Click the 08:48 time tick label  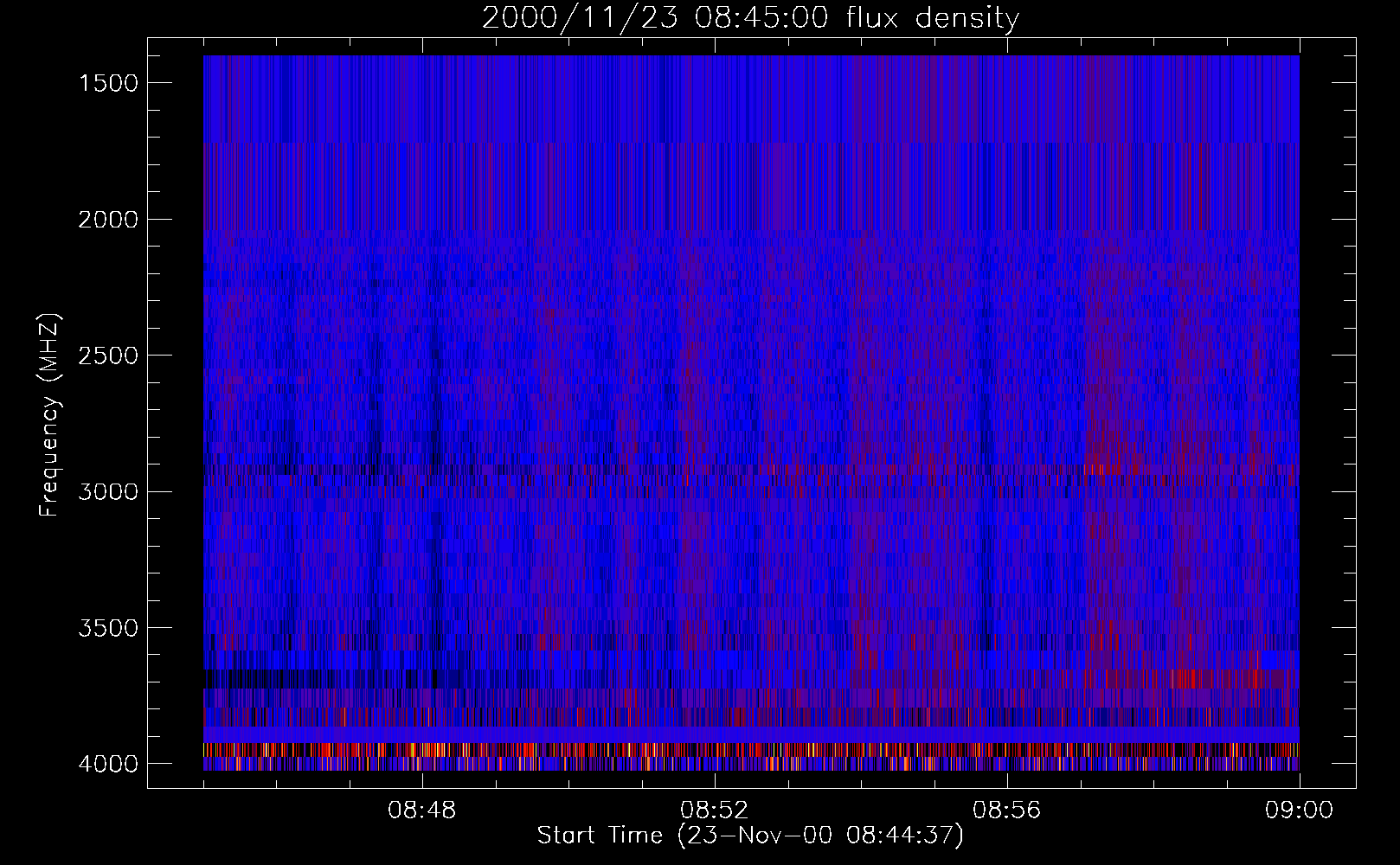point(422,811)
